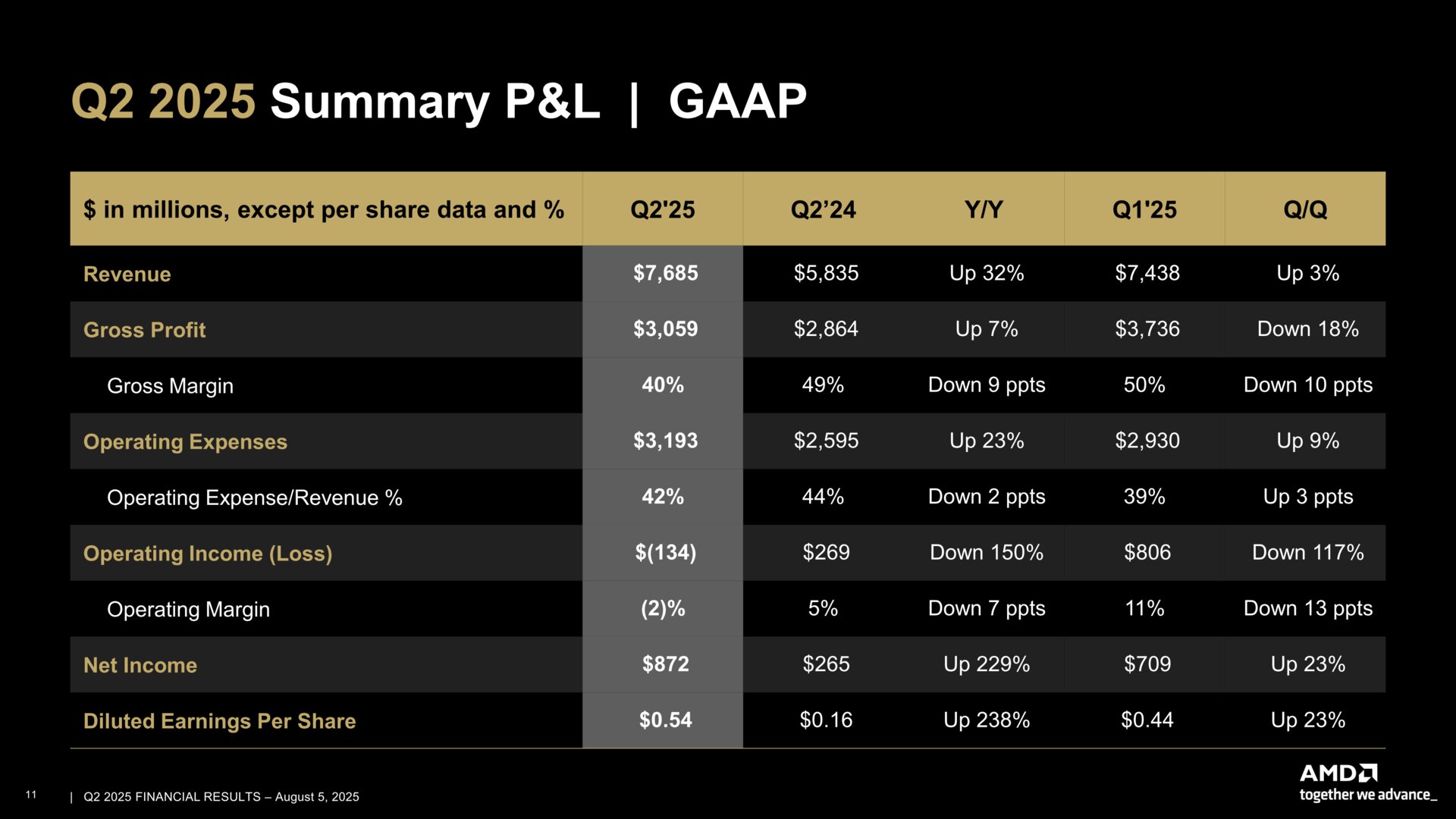This screenshot has width=1456, height=819.
Task: Click the Down 150% Y/Y cell
Action: click(986, 553)
